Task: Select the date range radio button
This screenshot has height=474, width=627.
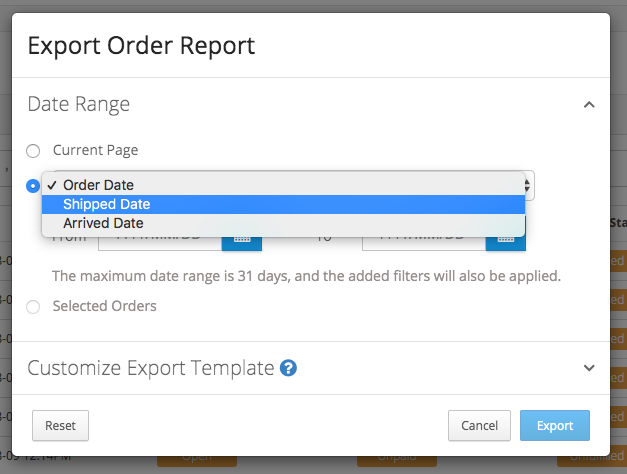Action: pos(33,186)
